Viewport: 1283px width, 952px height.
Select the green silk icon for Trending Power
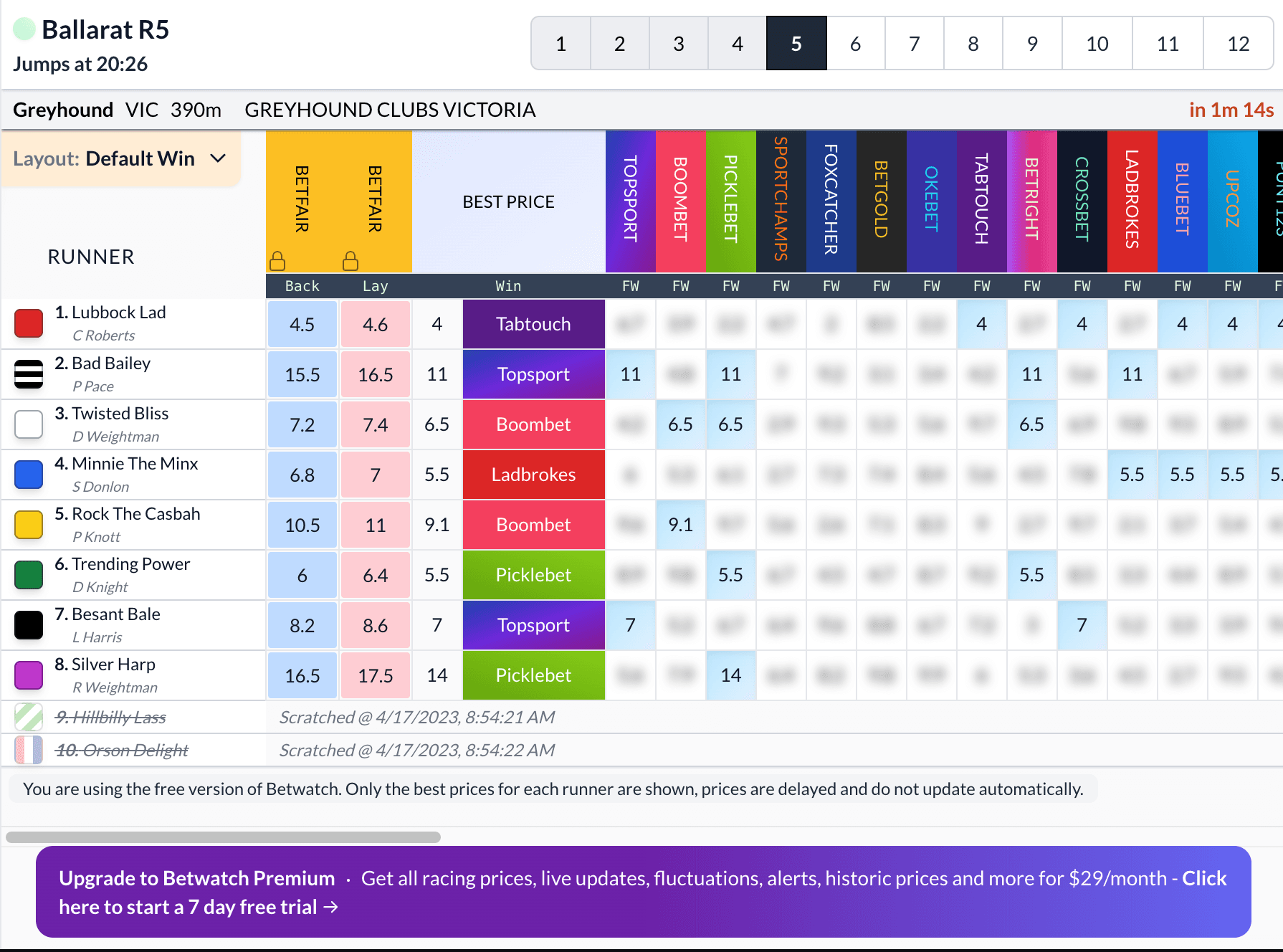point(28,574)
